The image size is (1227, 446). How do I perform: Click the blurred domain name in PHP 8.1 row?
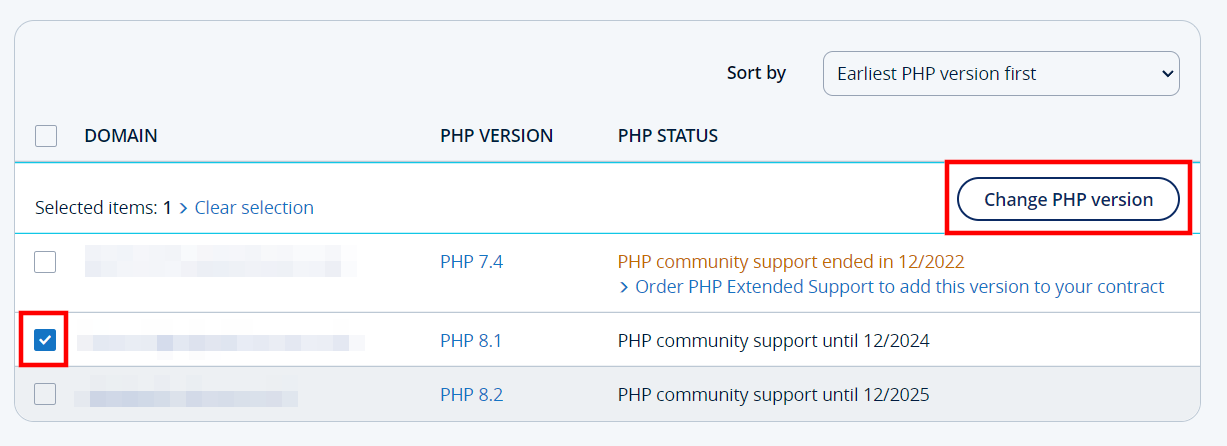[221, 342]
